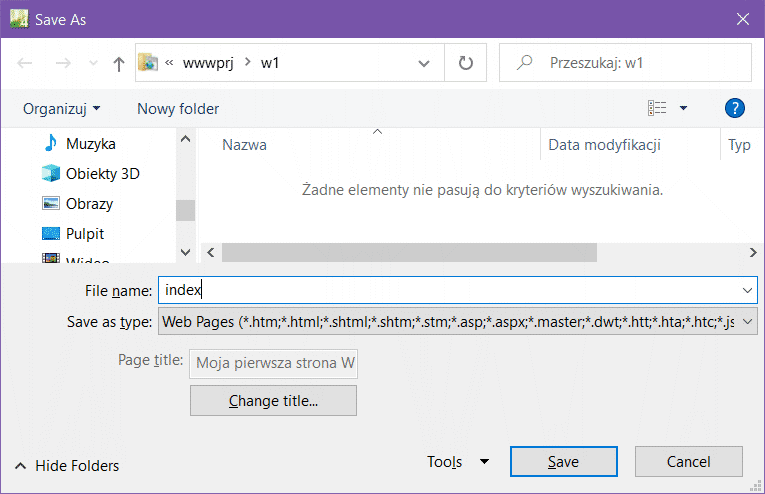
Task: Open the Save as type dropdown
Action: [457, 322]
